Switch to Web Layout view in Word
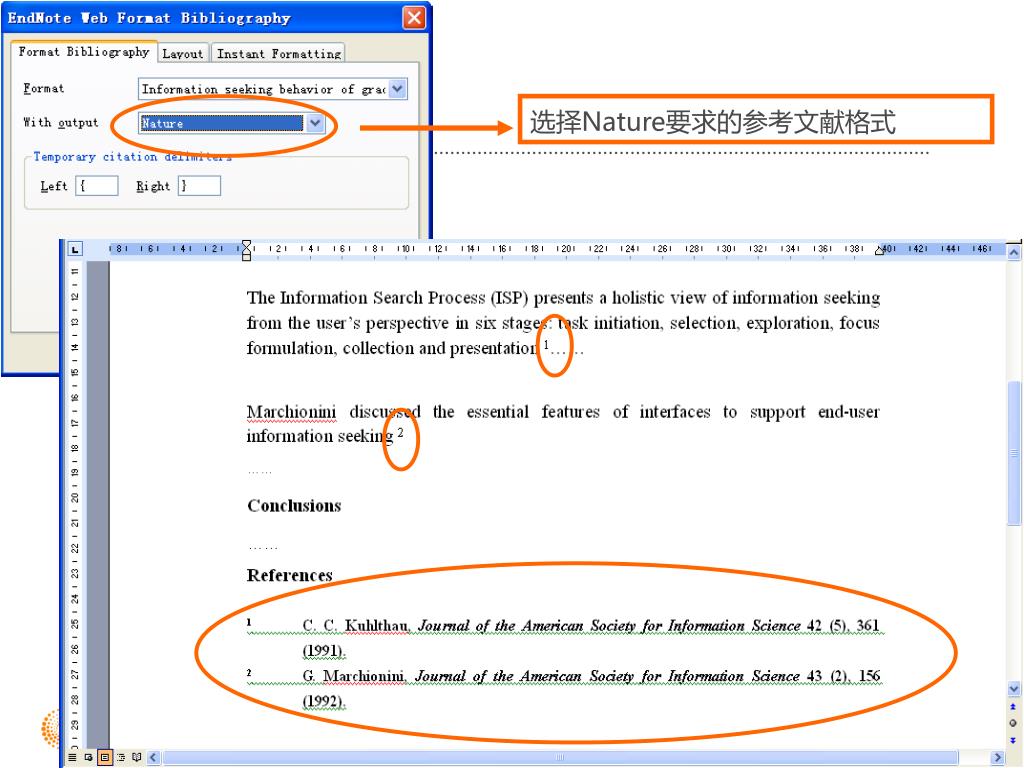 [x=88, y=758]
